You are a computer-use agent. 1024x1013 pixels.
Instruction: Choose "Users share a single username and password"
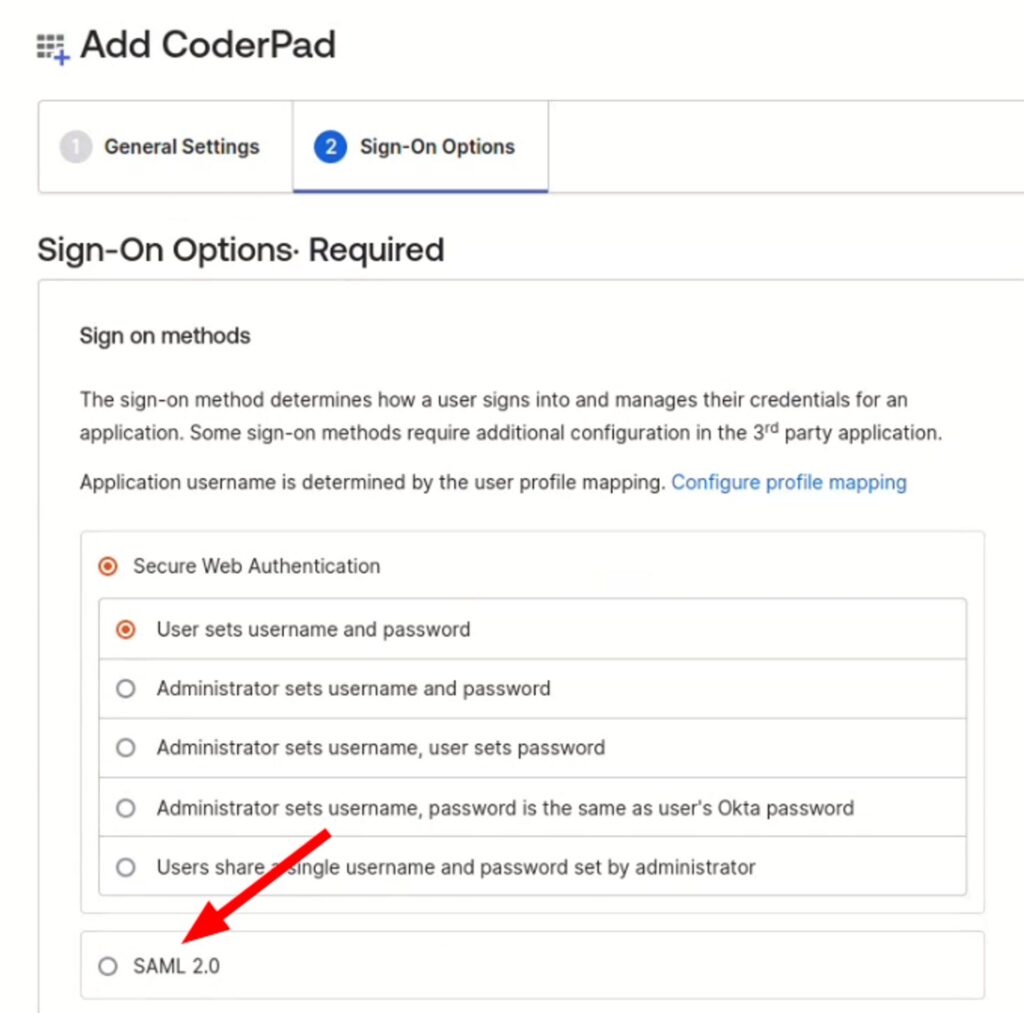coord(125,867)
